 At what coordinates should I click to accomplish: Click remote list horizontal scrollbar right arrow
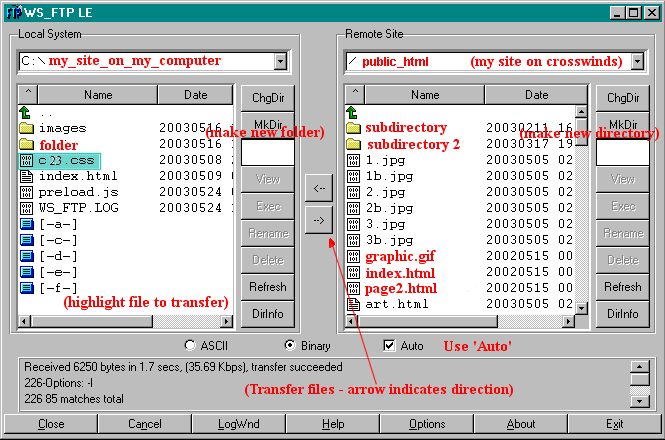[568, 322]
